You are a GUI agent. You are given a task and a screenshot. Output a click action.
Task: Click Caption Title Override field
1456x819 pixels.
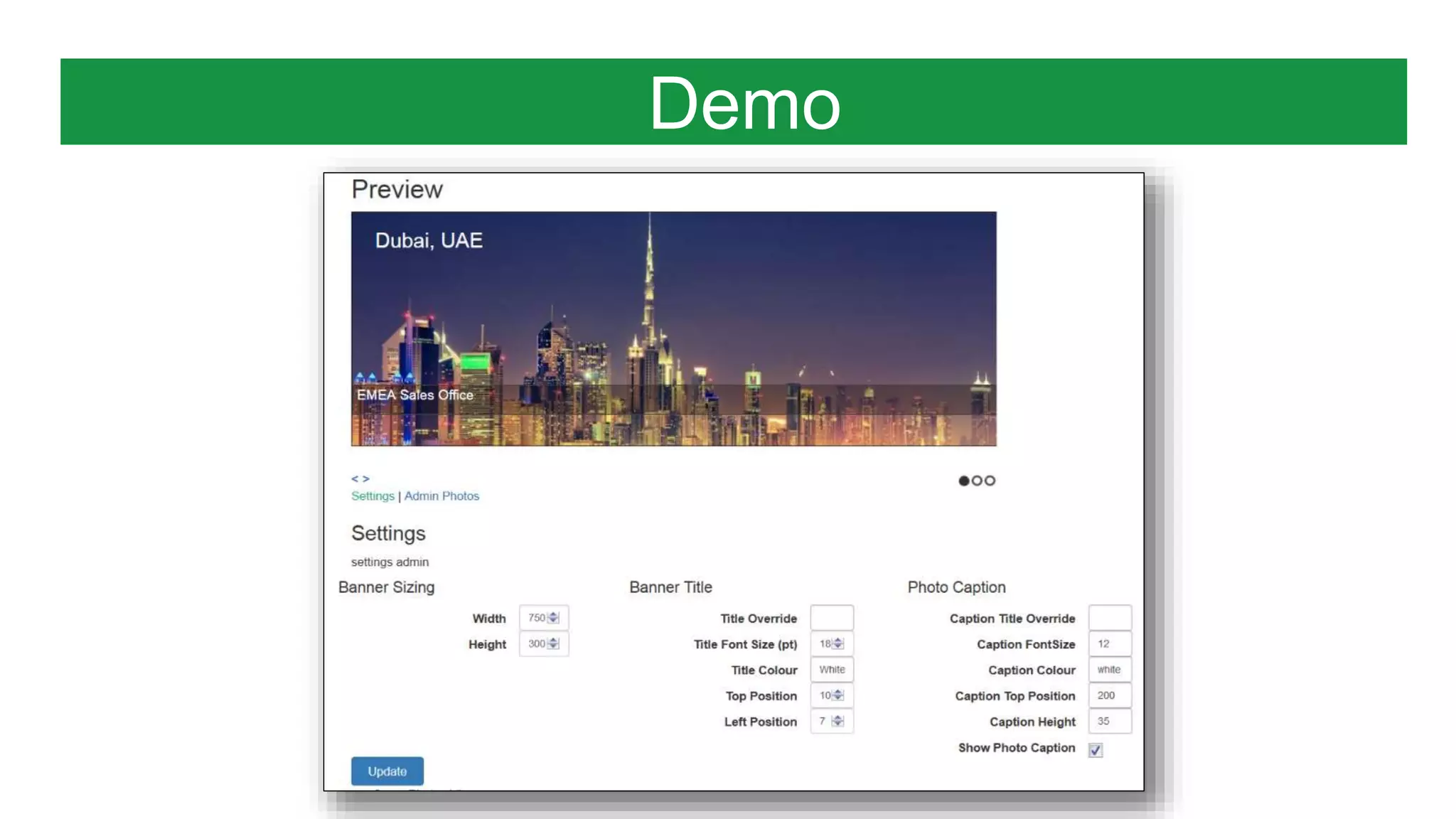1110,618
